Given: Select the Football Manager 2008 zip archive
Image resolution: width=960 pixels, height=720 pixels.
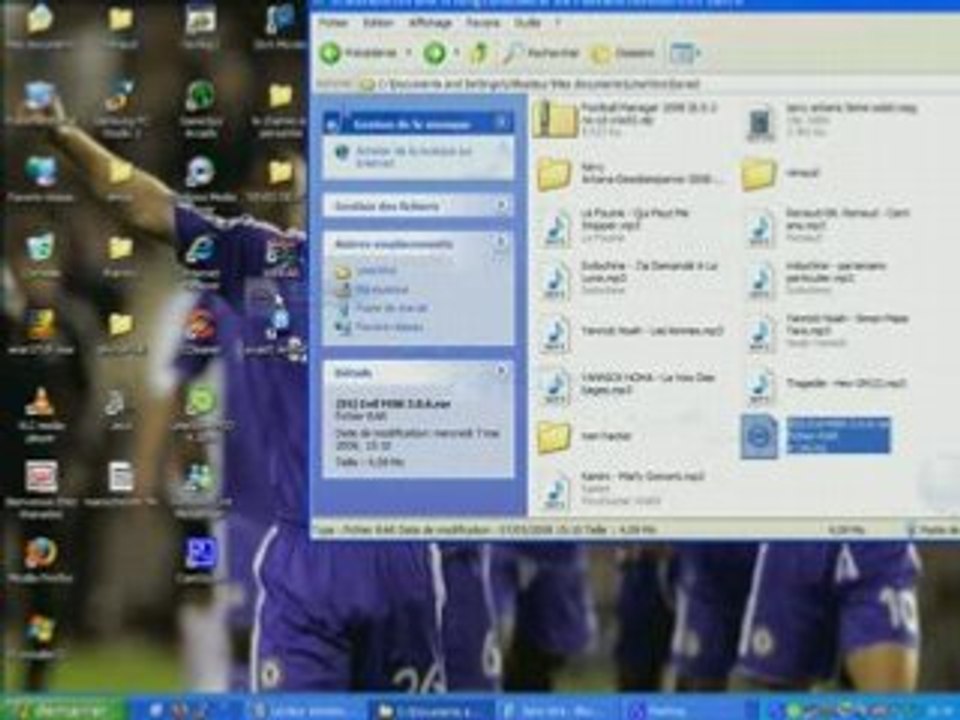Looking at the screenshot, I should click(x=626, y=119).
